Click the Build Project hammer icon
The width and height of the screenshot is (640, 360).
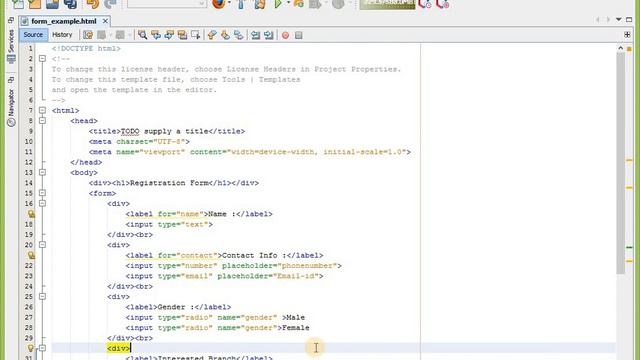(241, 4)
